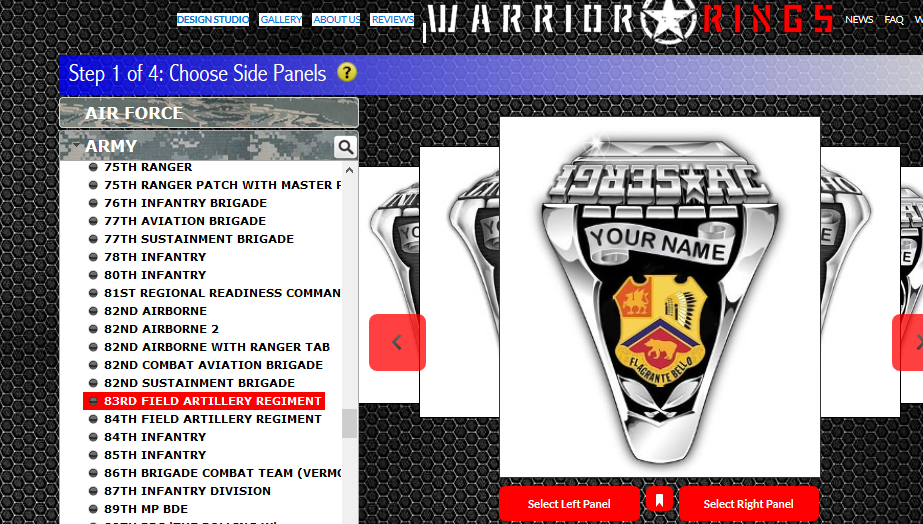Select 87TH INFANTRY DIVISION tree item
This screenshot has width=923, height=524.
point(187,491)
